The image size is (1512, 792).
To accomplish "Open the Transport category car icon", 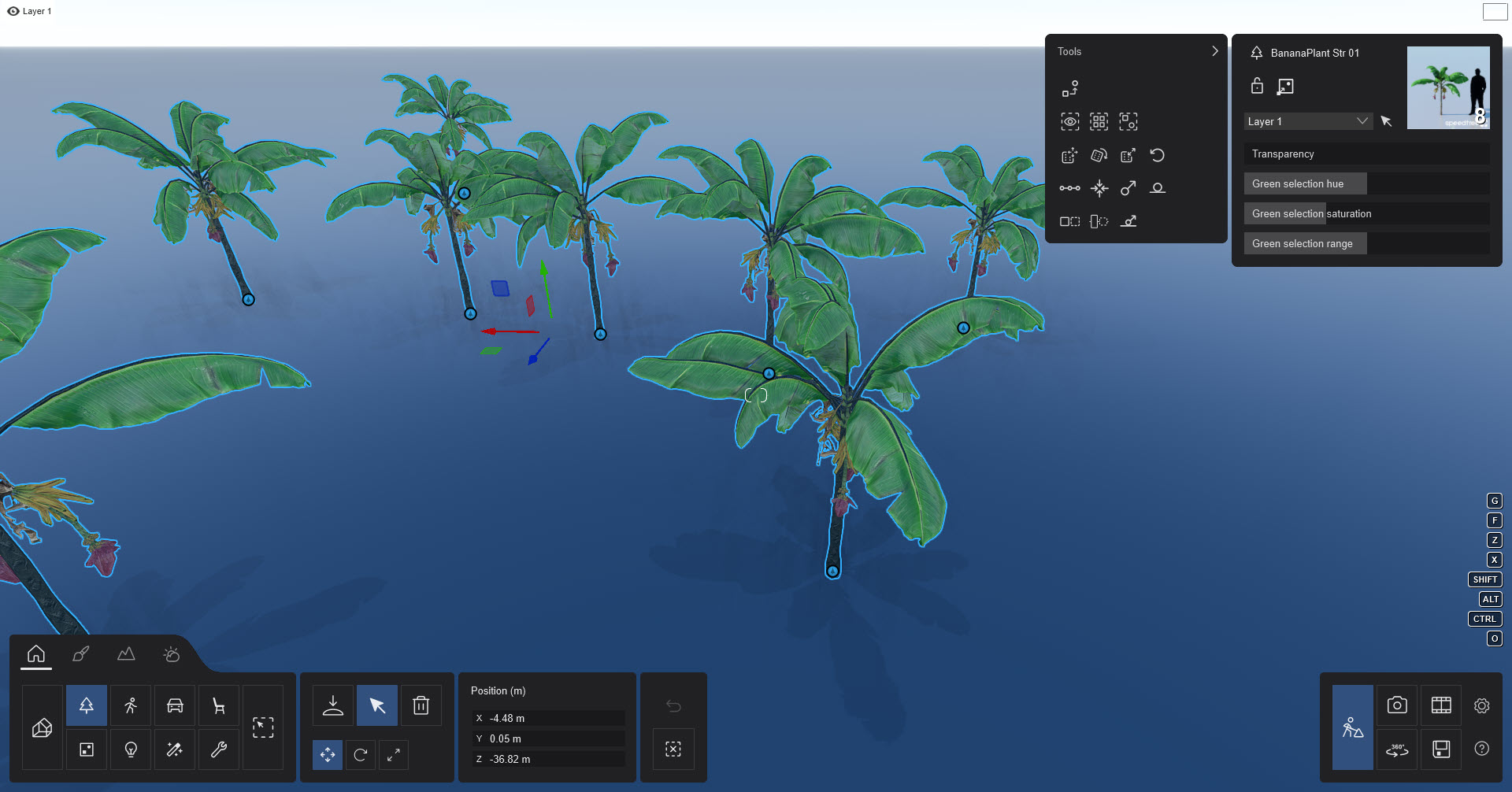I will [175, 705].
